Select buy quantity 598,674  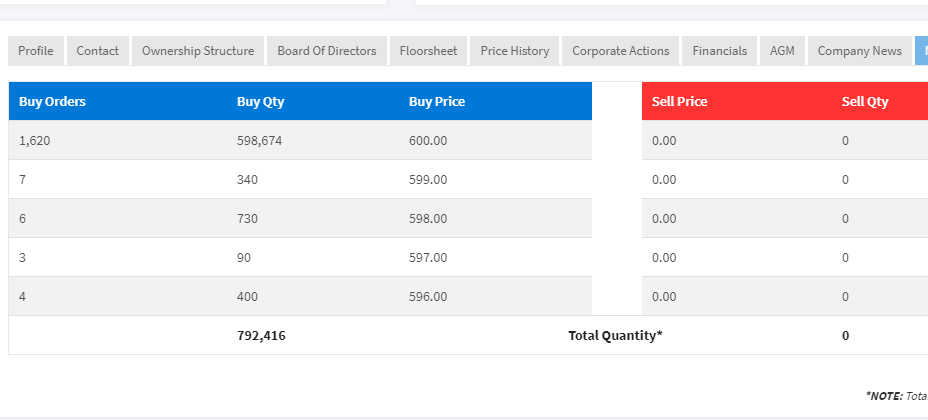[260, 141]
